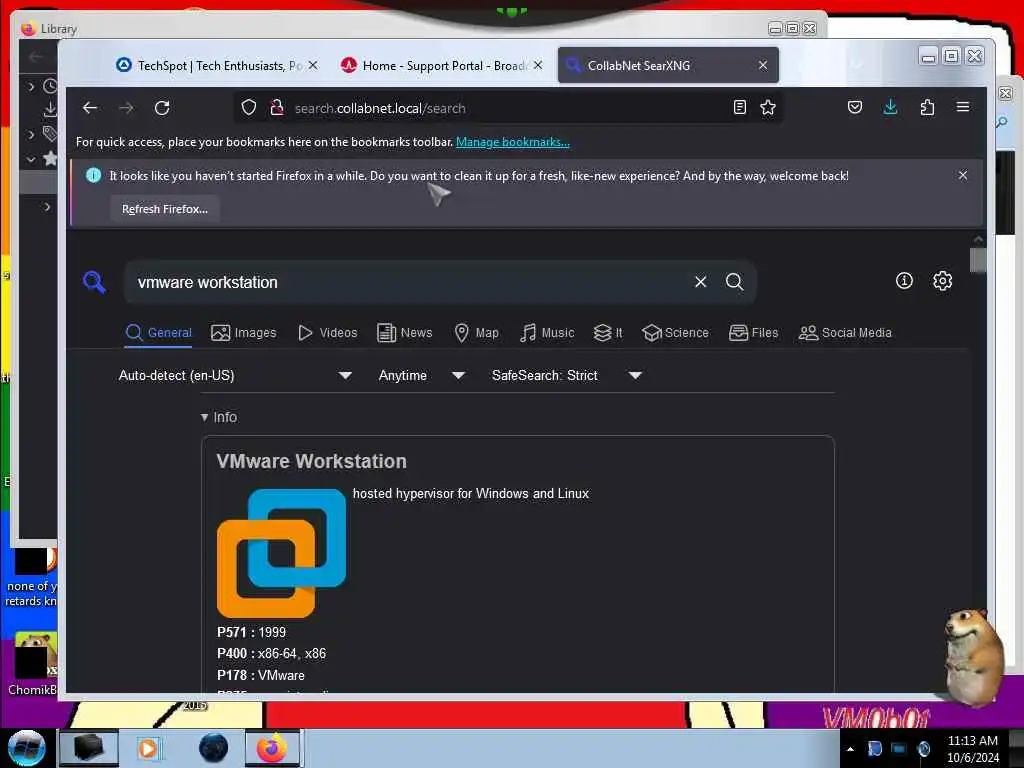Select Videos search category

coord(328,332)
